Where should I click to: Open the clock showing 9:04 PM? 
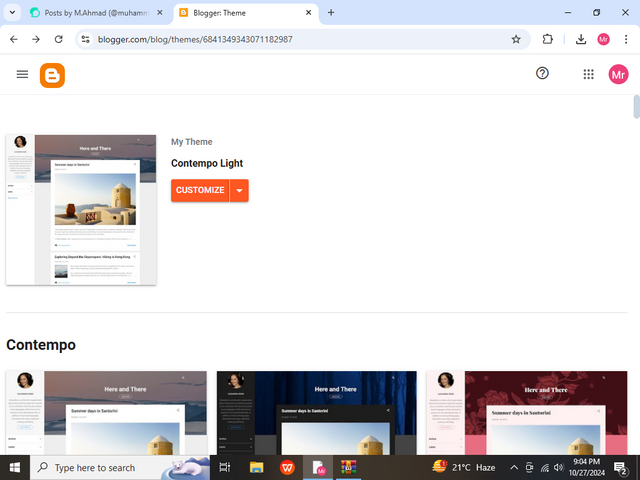(x=587, y=467)
